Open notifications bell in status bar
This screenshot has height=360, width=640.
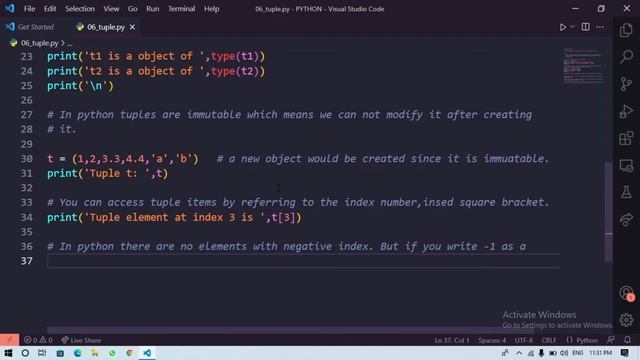(627, 340)
